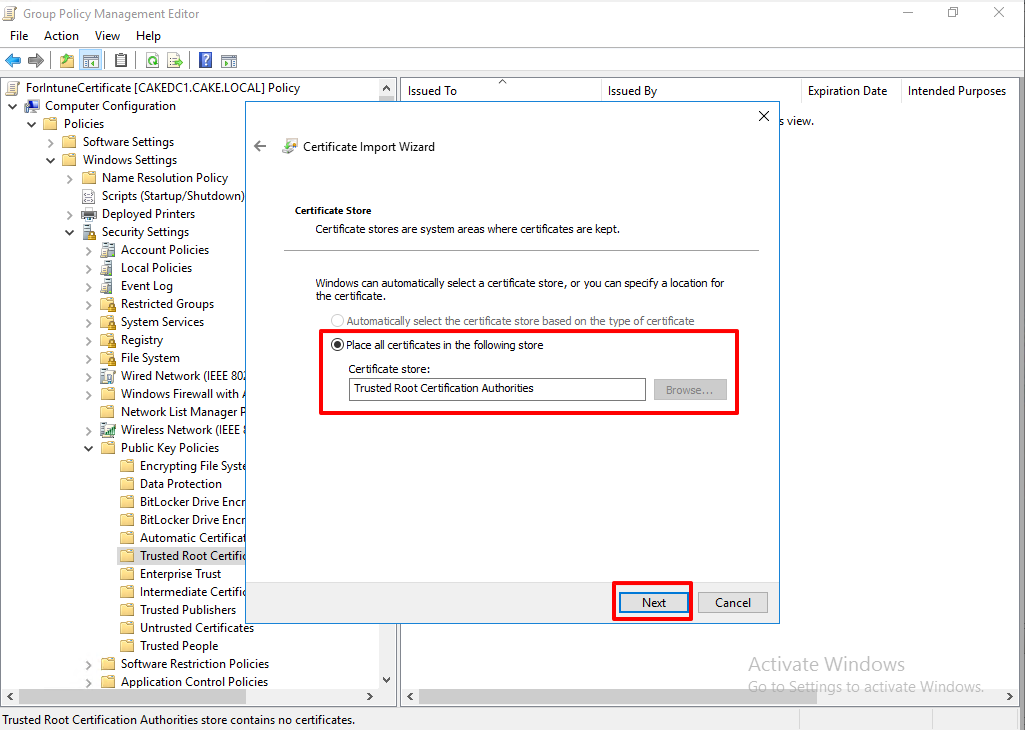Click the Browse... button for certificate store
1025x730 pixels.
click(x=690, y=390)
